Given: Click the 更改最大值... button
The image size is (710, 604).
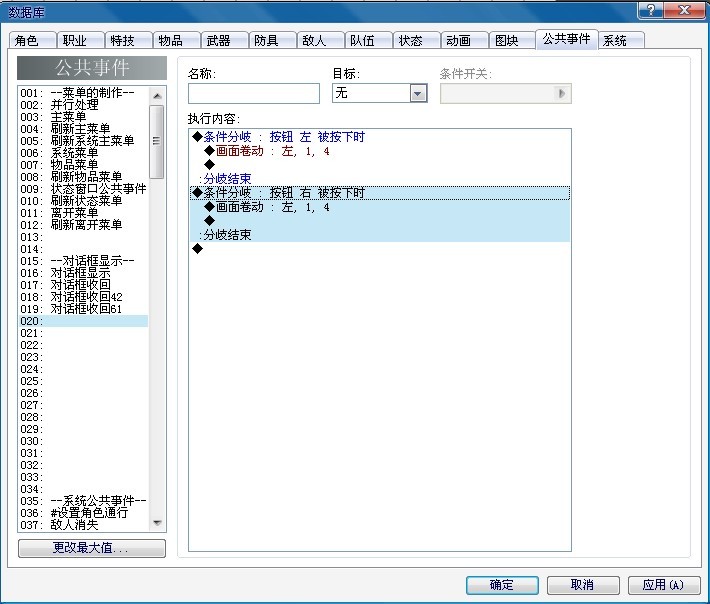Looking at the screenshot, I should pyautogui.click(x=91, y=548).
